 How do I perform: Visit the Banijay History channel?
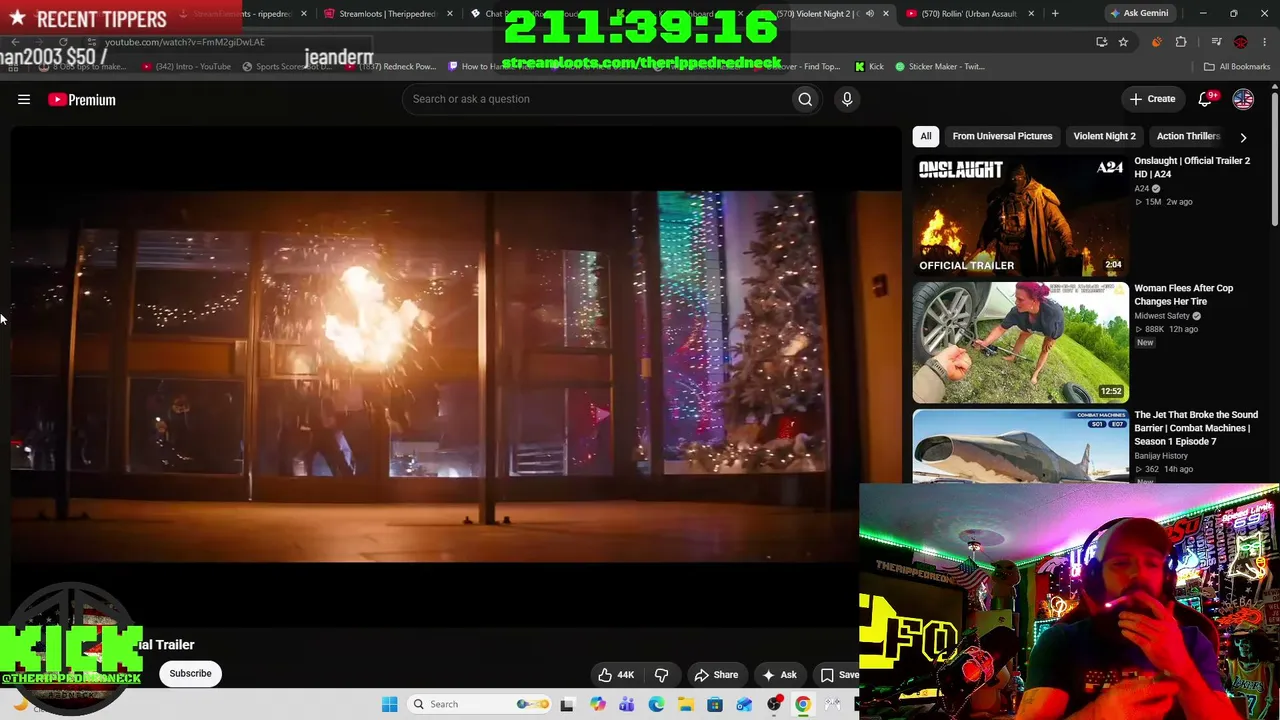(1161, 456)
